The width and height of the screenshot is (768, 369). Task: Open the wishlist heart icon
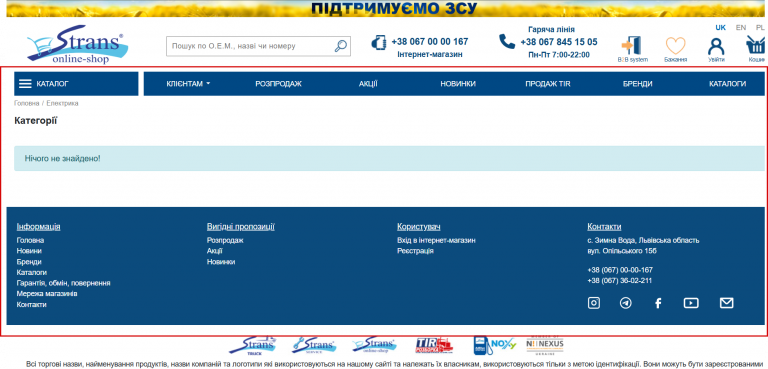[675, 46]
